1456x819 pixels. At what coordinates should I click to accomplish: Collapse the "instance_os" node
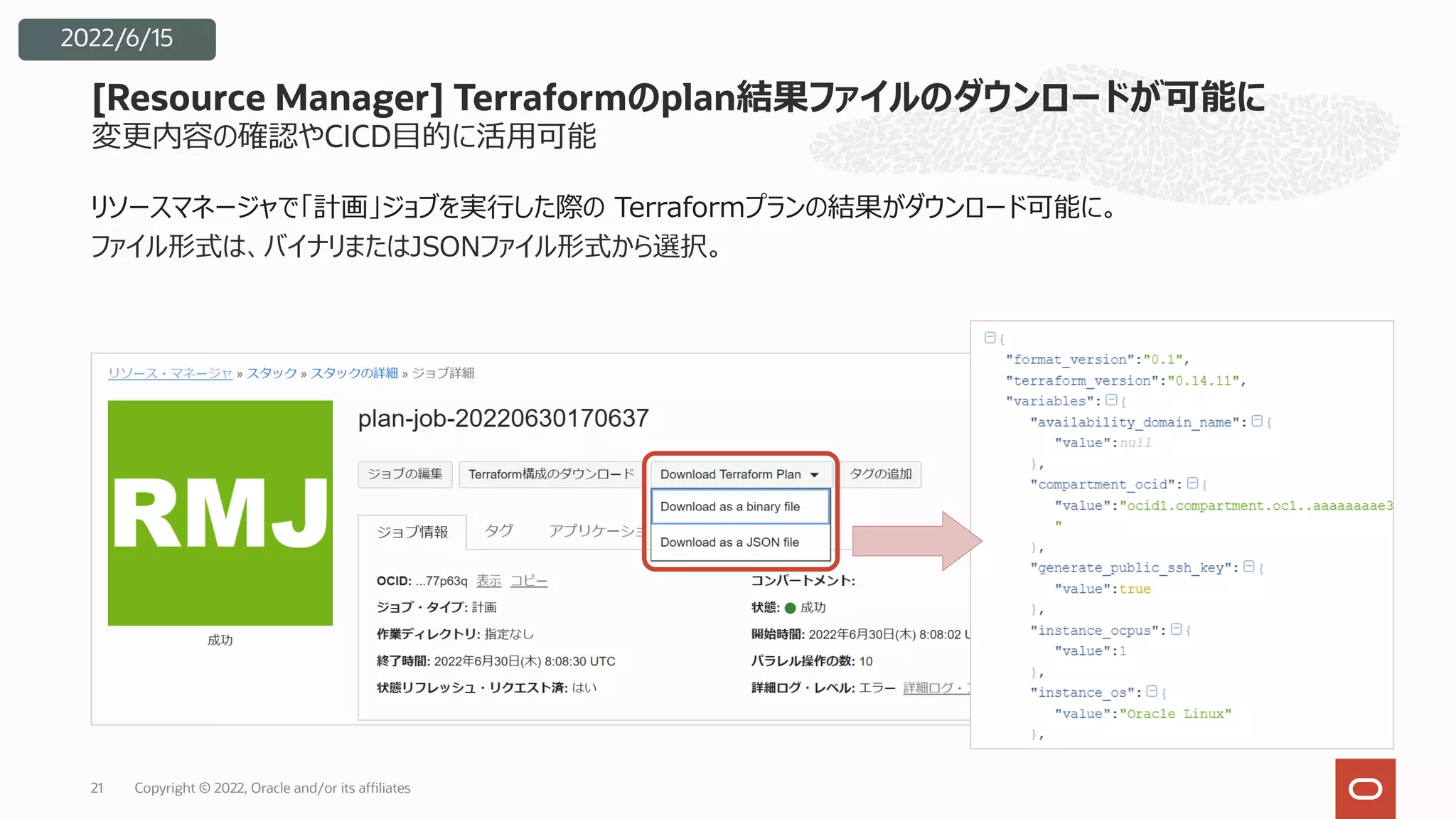coord(1152,691)
